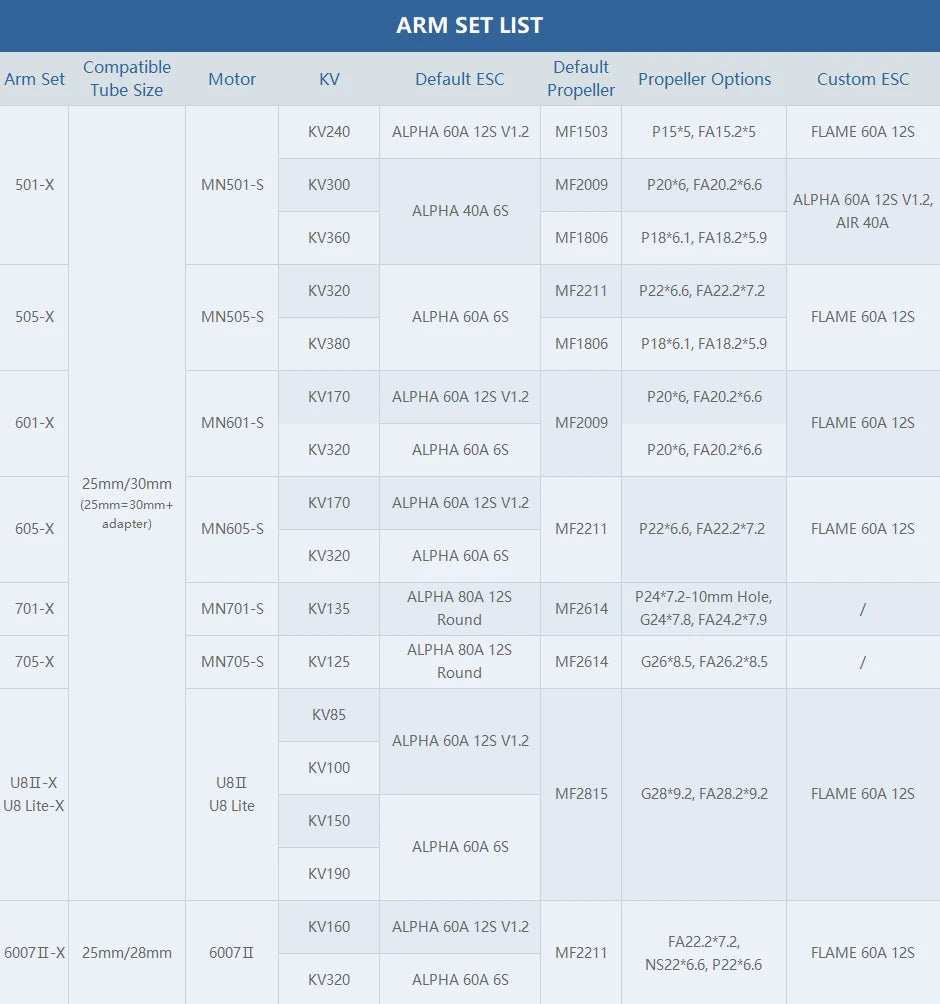The width and height of the screenshot is (940, 1004).
Task: Click the MF1503 propeller cell
Action: click(581, 132)
